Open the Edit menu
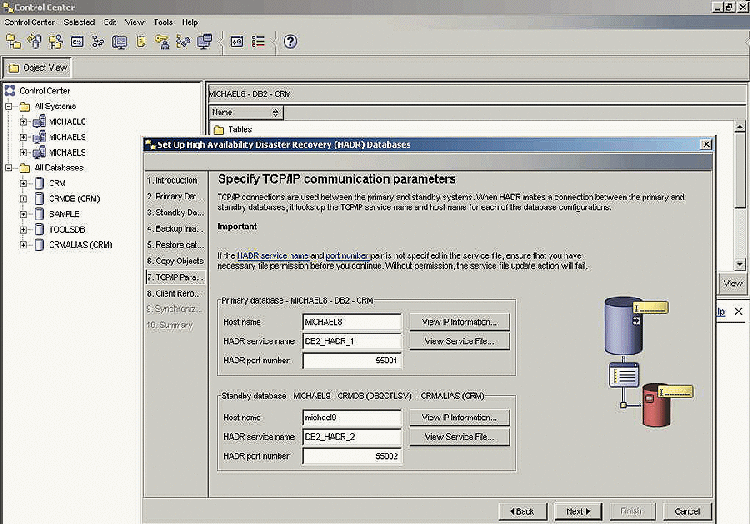 point(110,22)
